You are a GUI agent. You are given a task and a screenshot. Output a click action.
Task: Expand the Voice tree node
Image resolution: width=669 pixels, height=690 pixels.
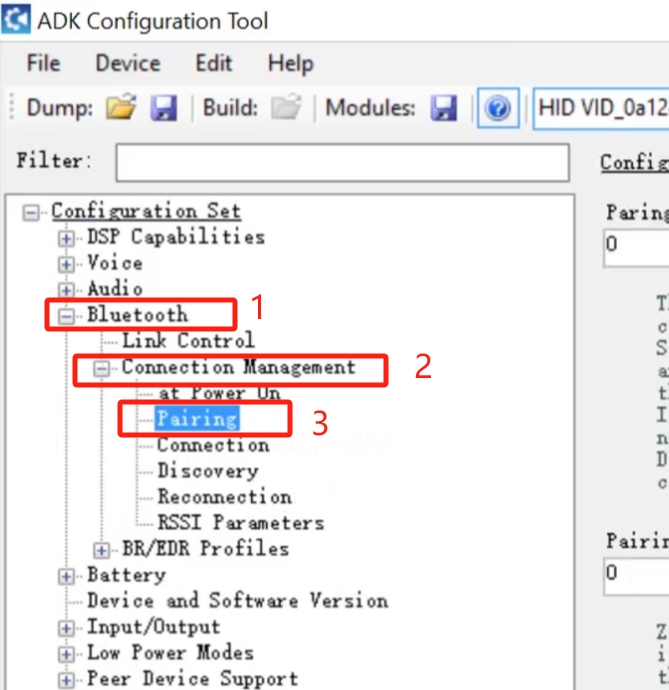click(66, 264)
